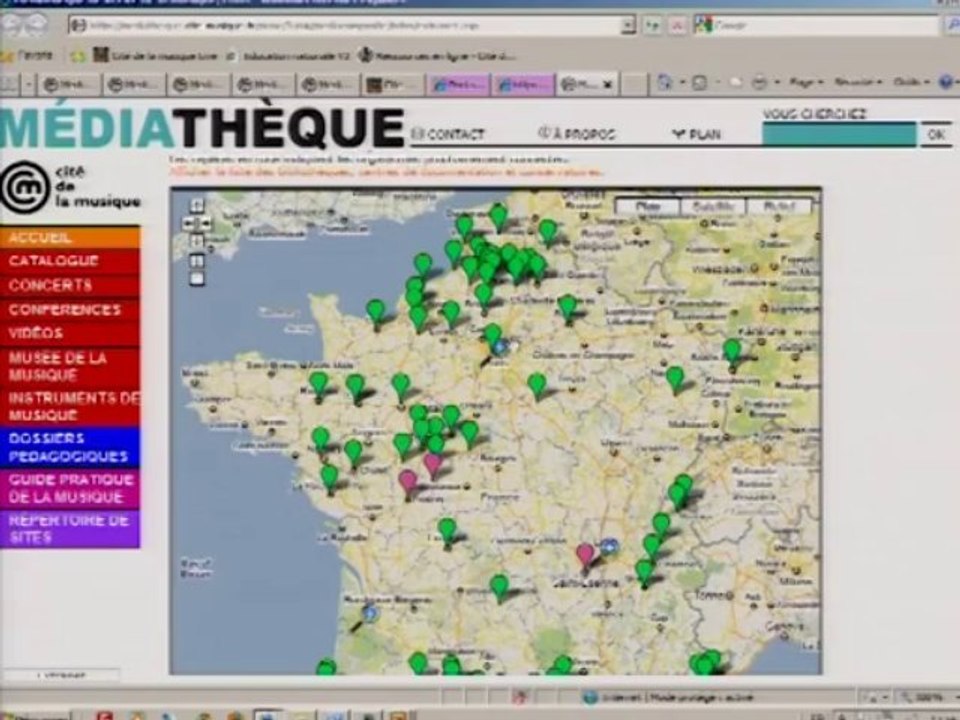Select the VIDEOS menu item

pos(70,333)
